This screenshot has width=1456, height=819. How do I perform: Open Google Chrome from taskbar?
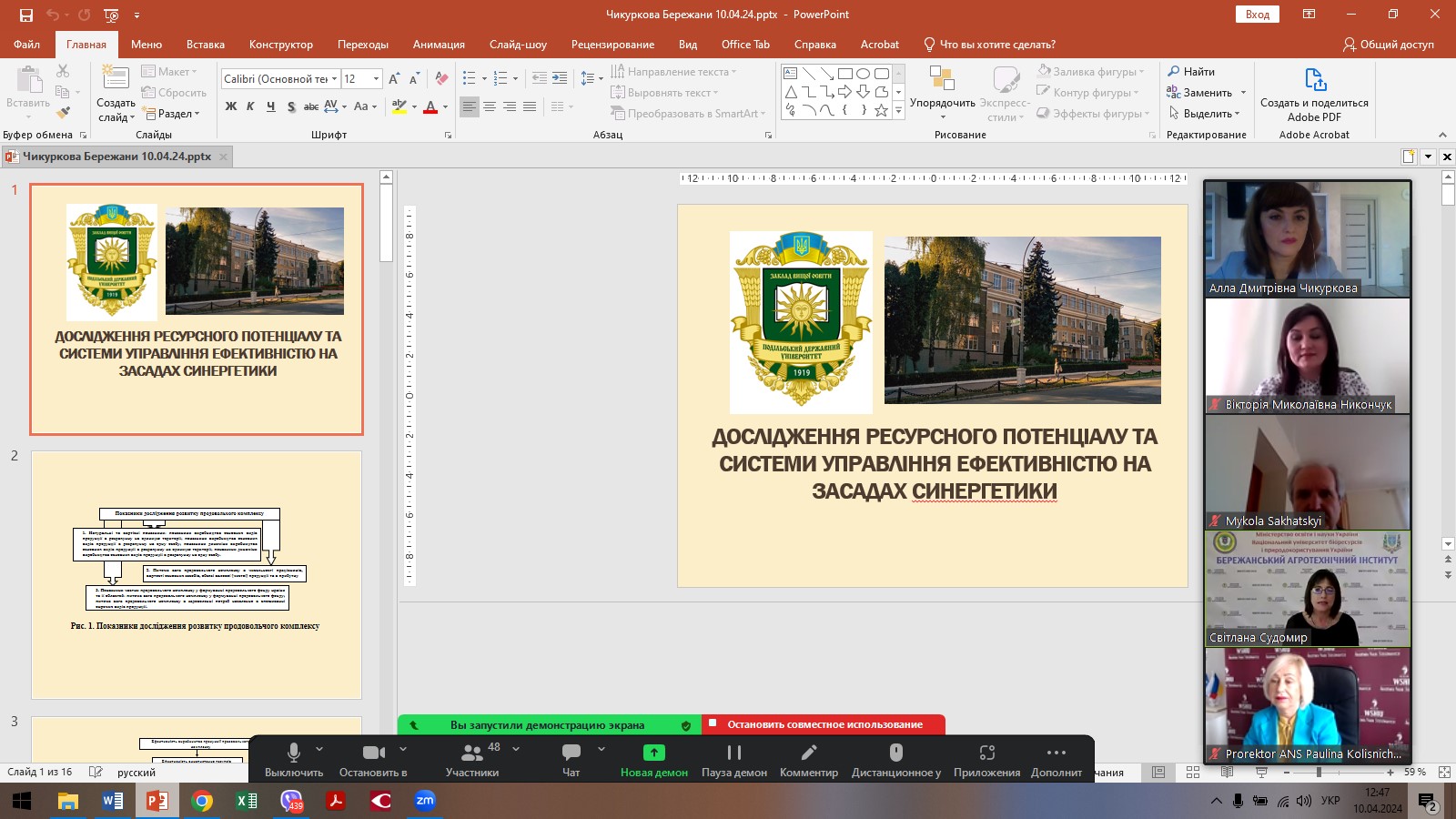(202, 801)
